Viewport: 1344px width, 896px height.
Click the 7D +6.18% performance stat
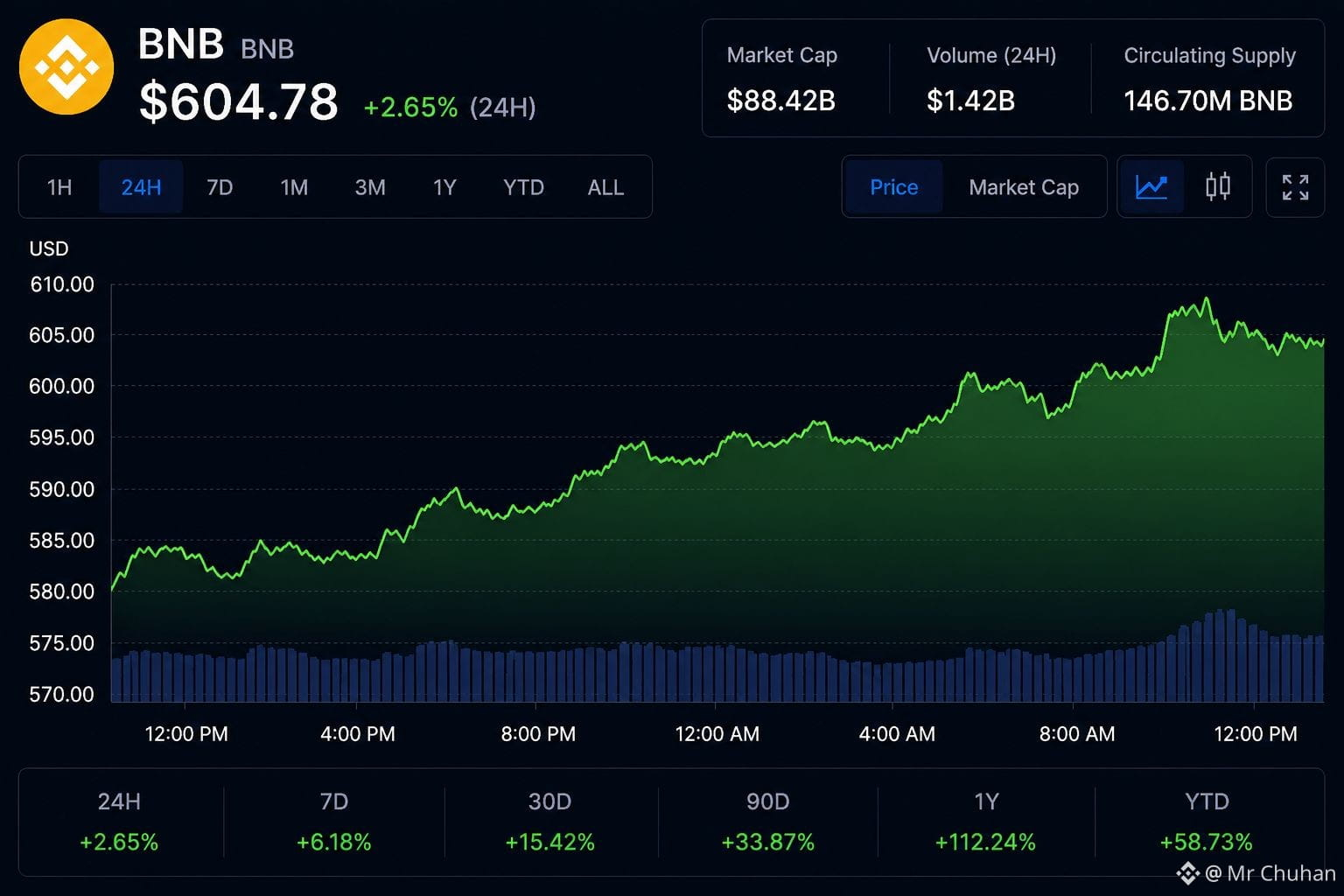(333, 822)
